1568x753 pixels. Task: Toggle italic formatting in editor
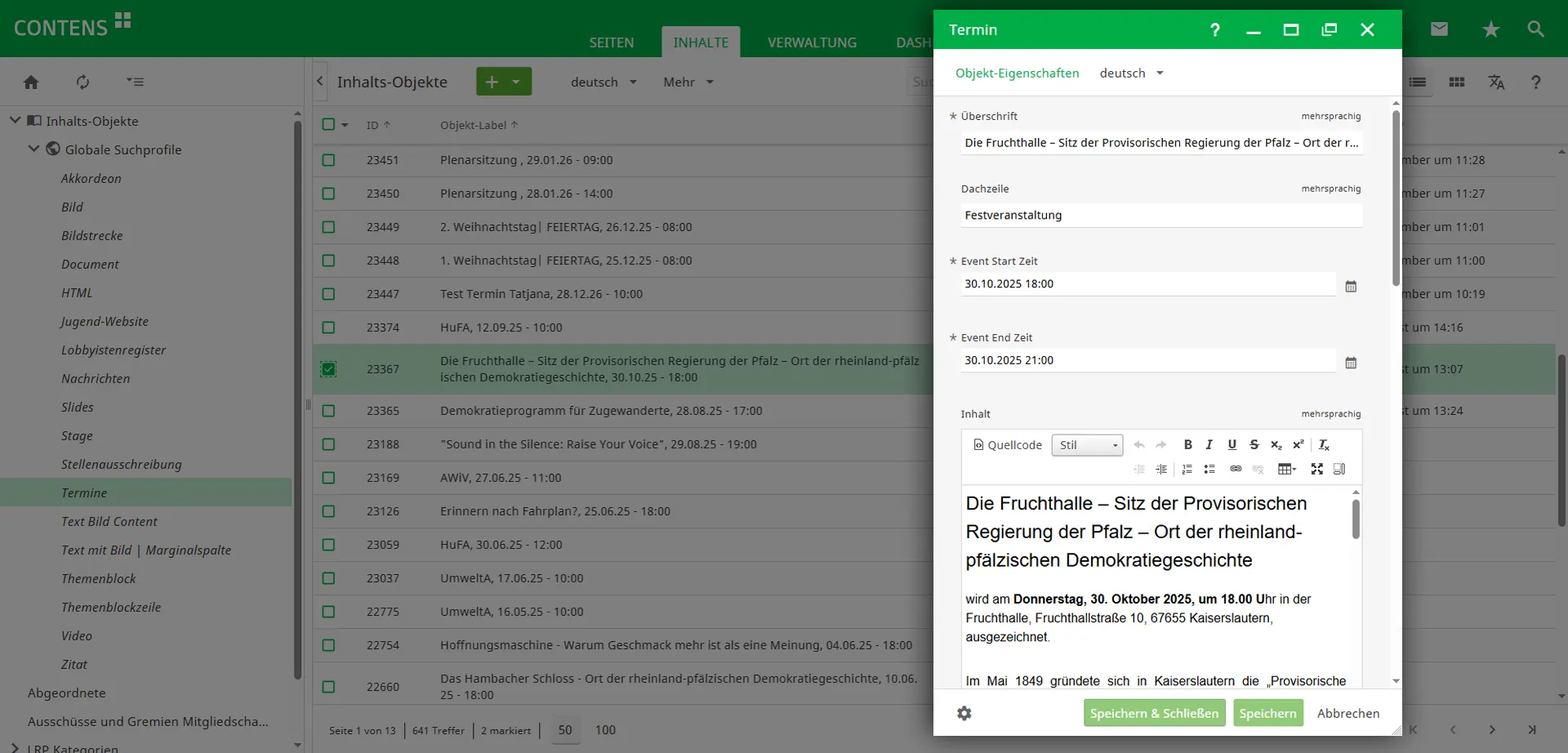(1209, 445)
